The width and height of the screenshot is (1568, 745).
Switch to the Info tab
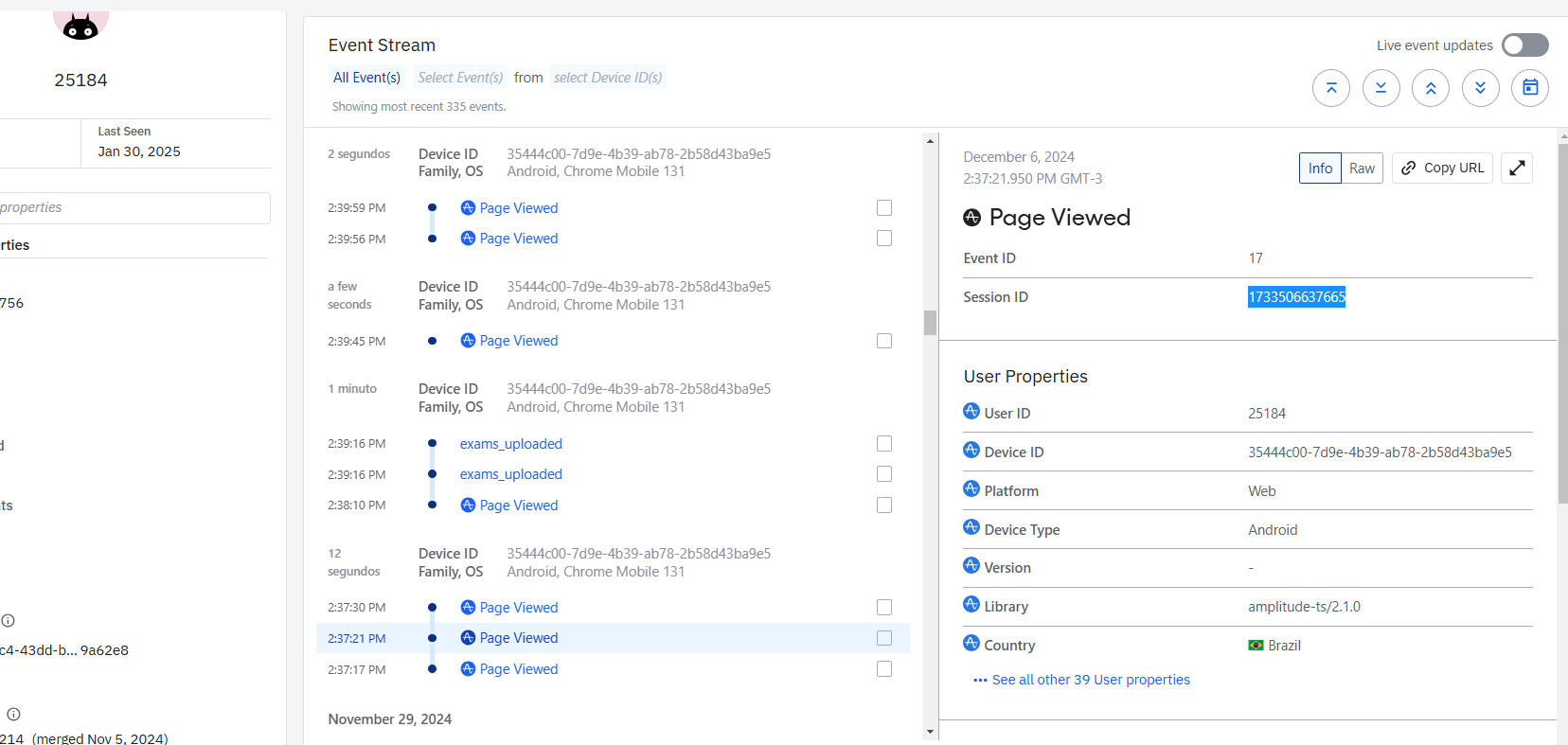[1320, 168]
